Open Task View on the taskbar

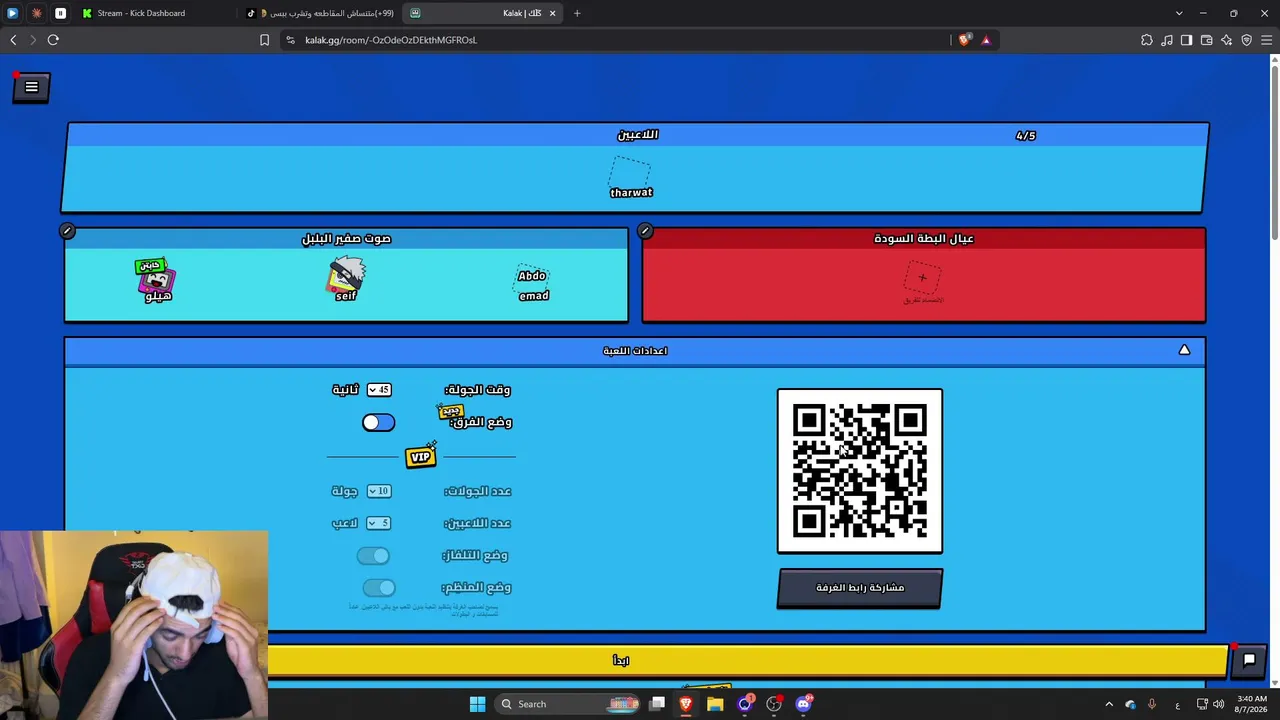pos(657,704)
